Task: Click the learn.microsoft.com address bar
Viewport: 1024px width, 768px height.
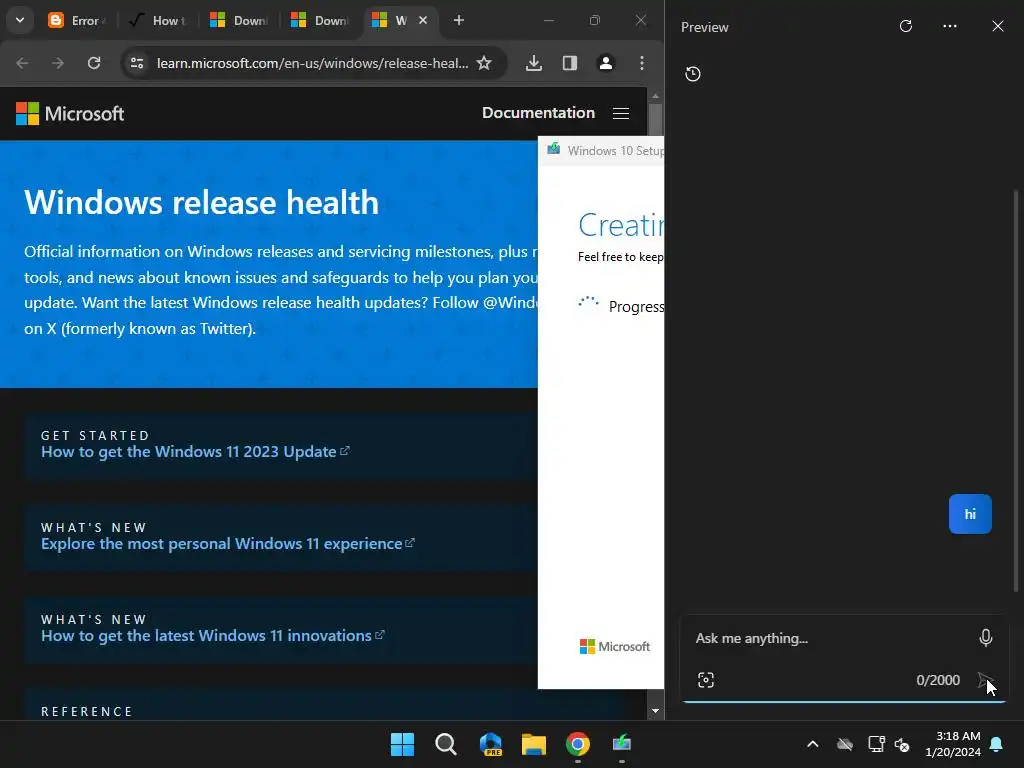Action: pyautogui.click(x=312, y=63)
